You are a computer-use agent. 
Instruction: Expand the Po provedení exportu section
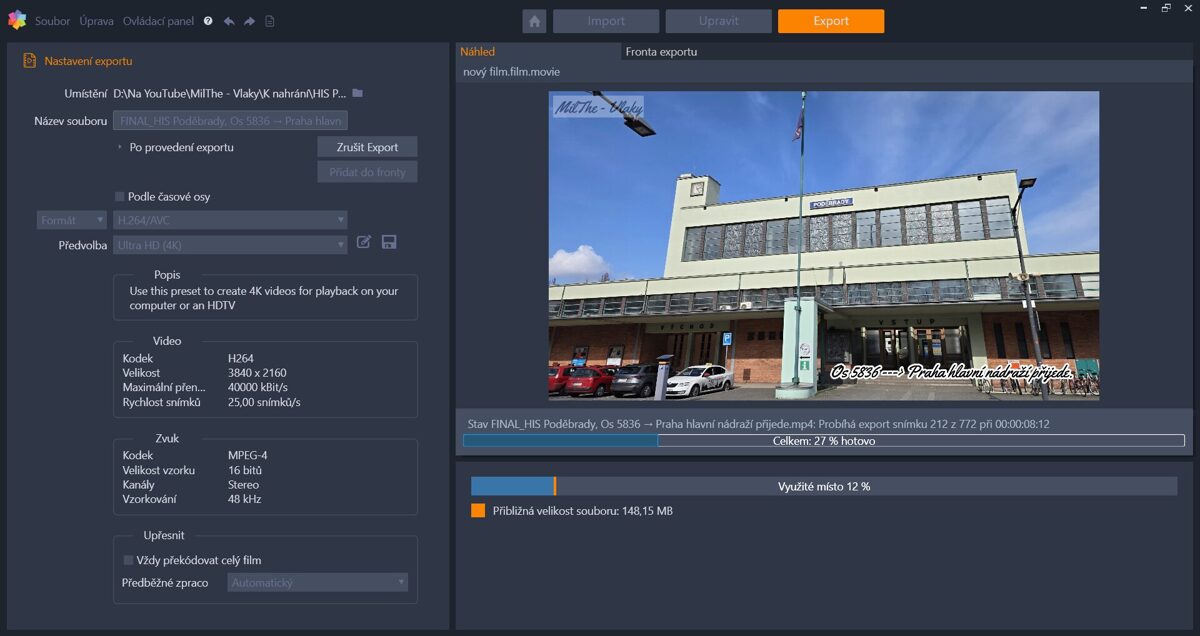[118, 146]
